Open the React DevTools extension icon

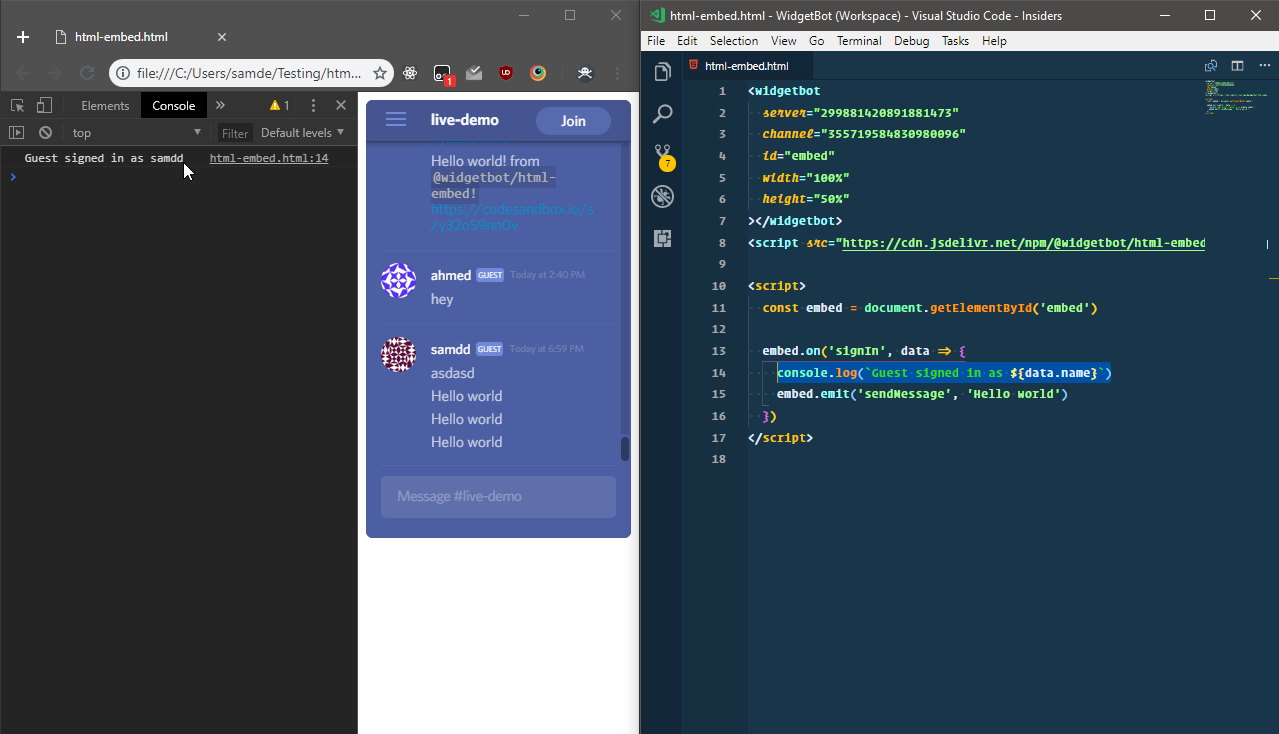[x=410, y=73]
